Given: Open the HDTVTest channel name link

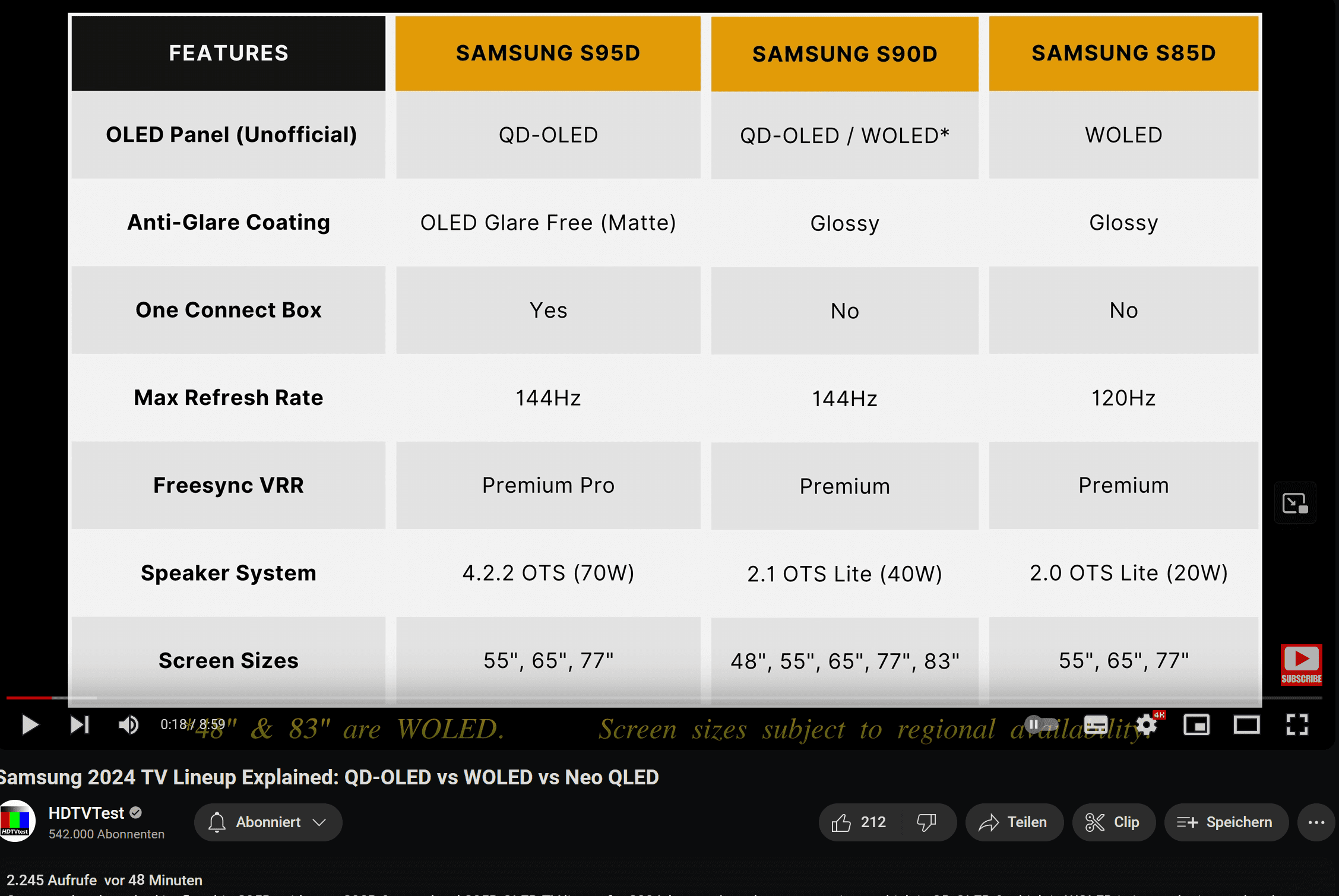Looking at the screenshot, I should tap(86, 813).
